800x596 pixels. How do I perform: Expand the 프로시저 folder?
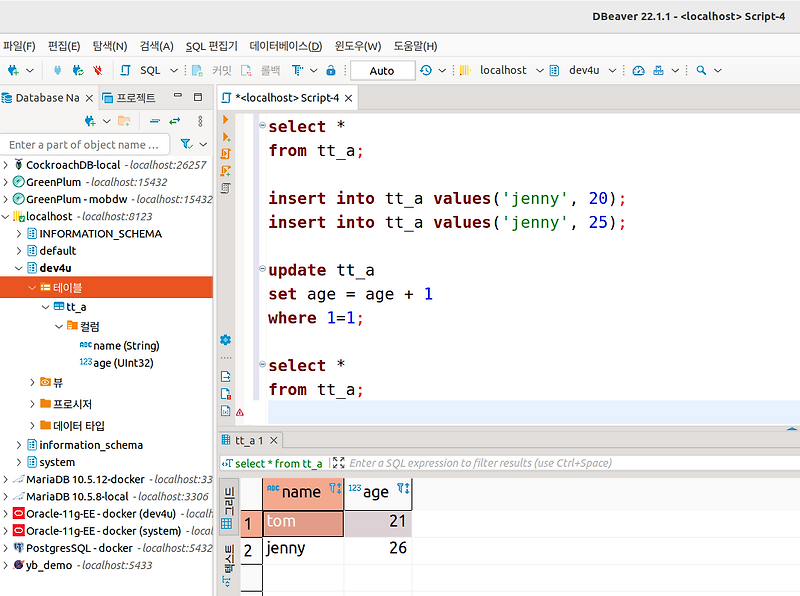click(32, 404)
